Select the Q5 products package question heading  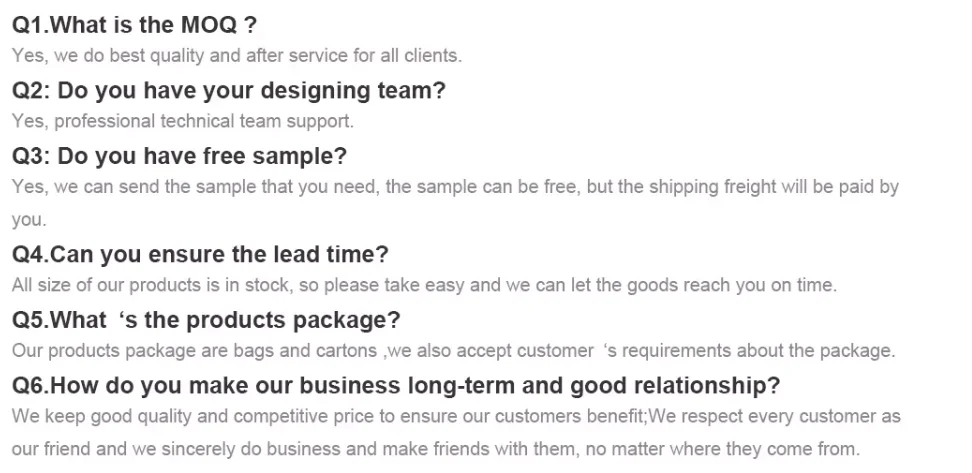coord(206,320)
